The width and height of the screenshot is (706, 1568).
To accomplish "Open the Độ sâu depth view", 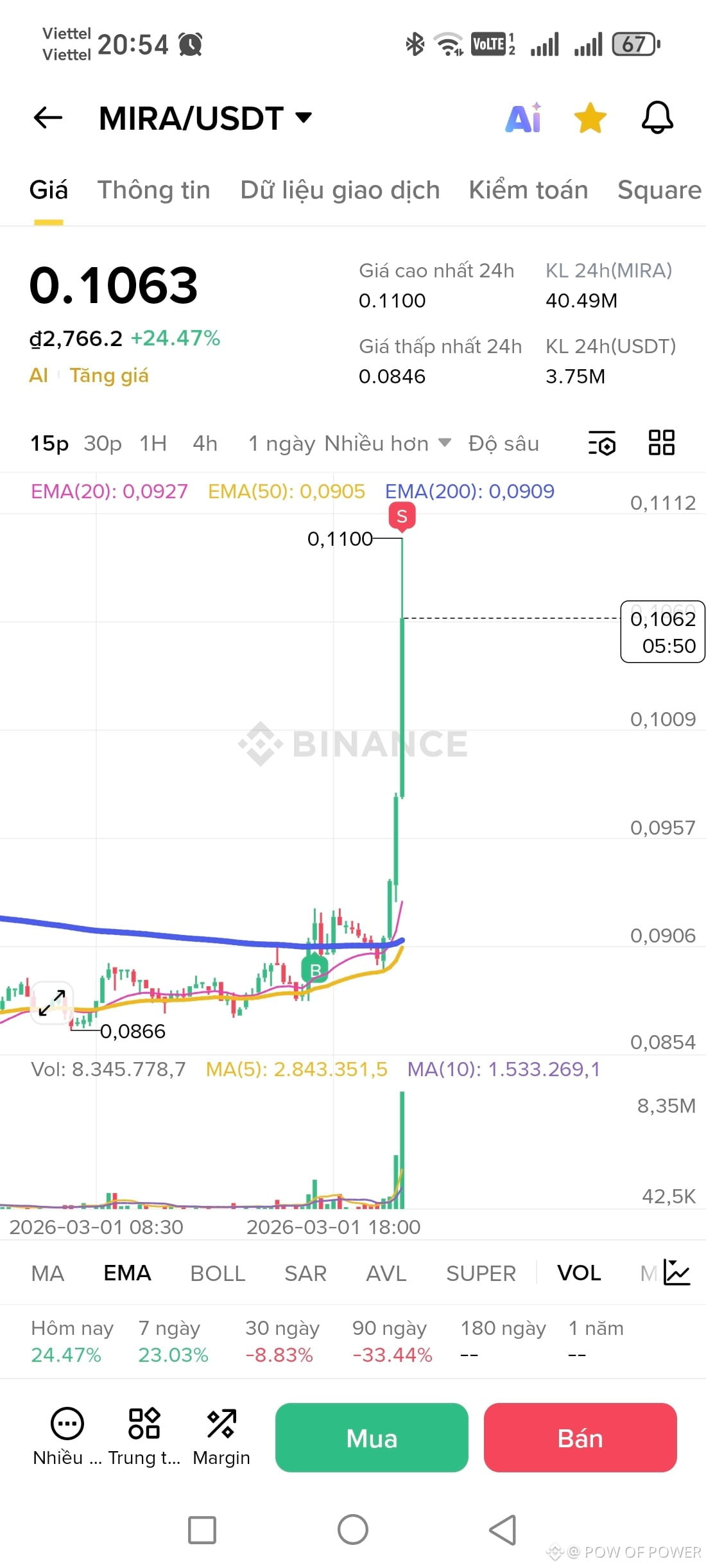I will pos(504,443).
